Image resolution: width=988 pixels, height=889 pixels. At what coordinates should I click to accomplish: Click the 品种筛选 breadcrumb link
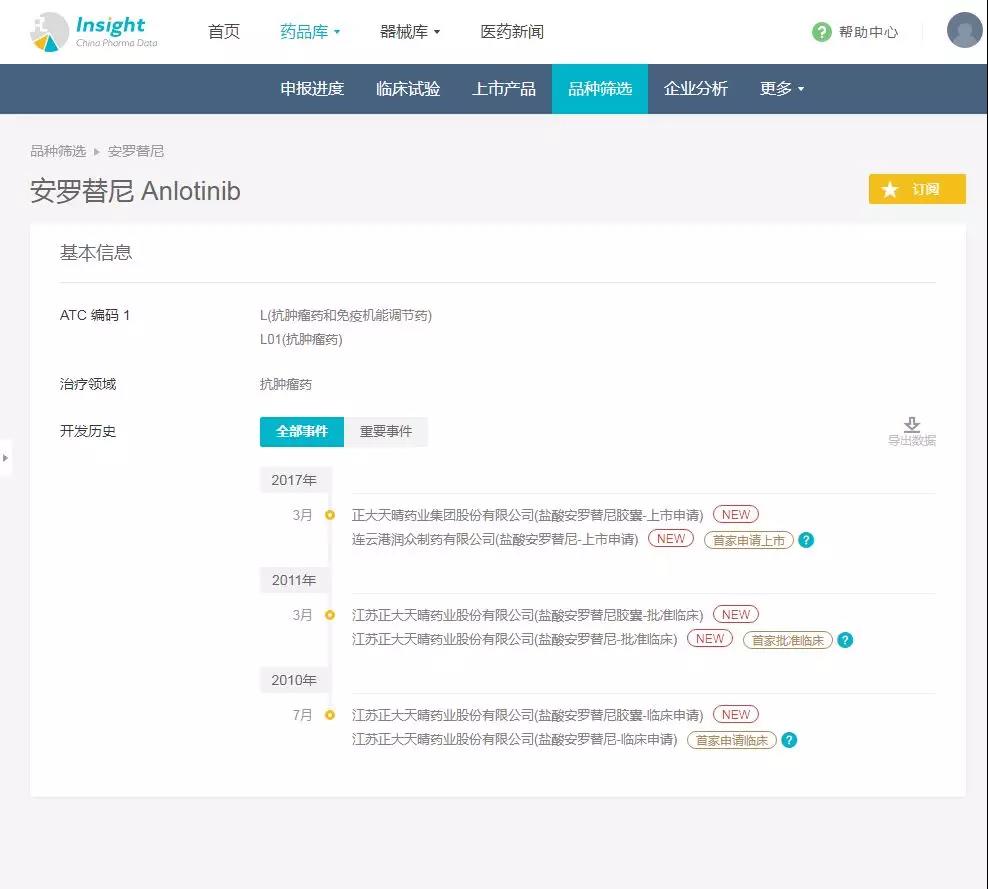click(57, 151)
